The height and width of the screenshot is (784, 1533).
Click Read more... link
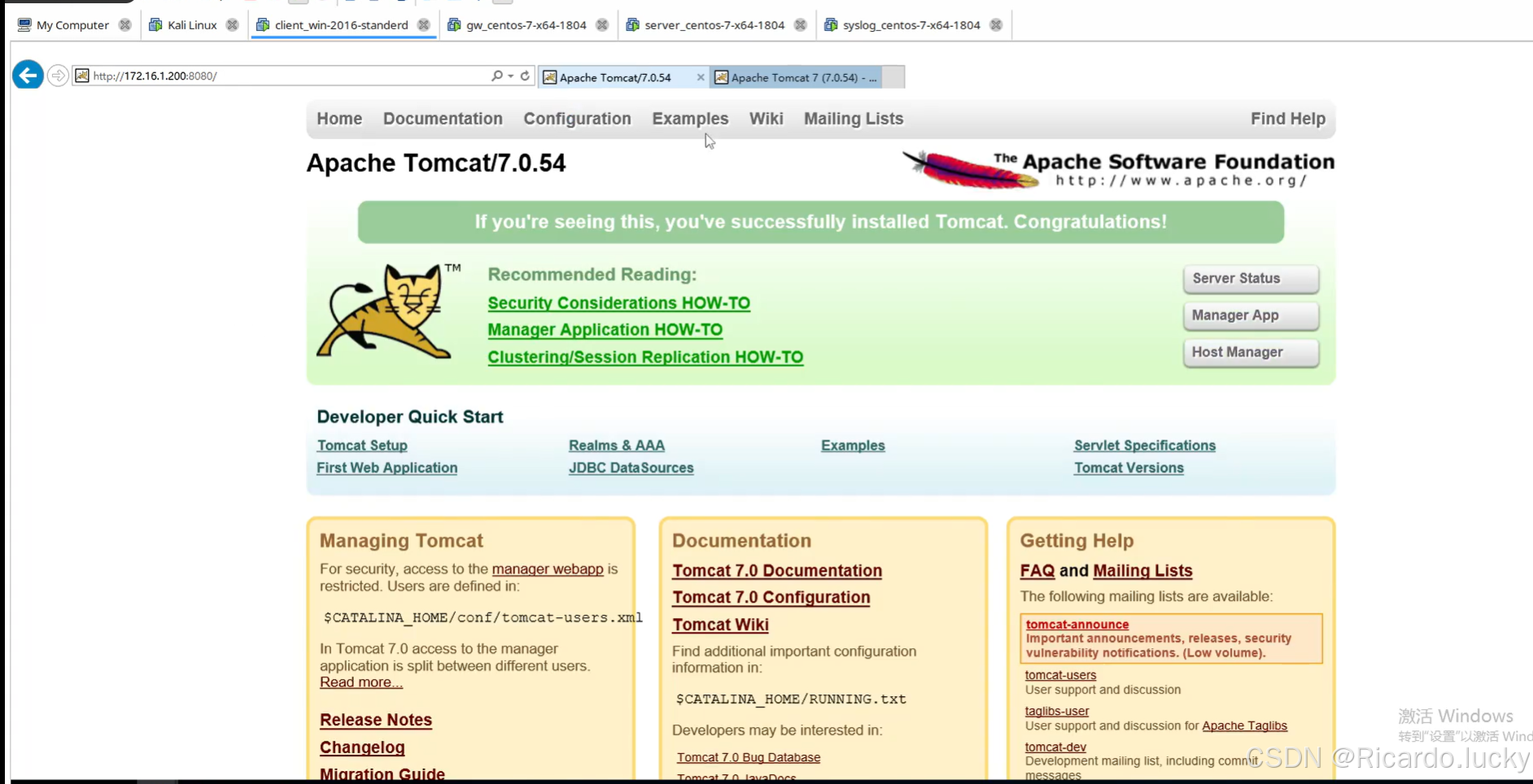360,682
